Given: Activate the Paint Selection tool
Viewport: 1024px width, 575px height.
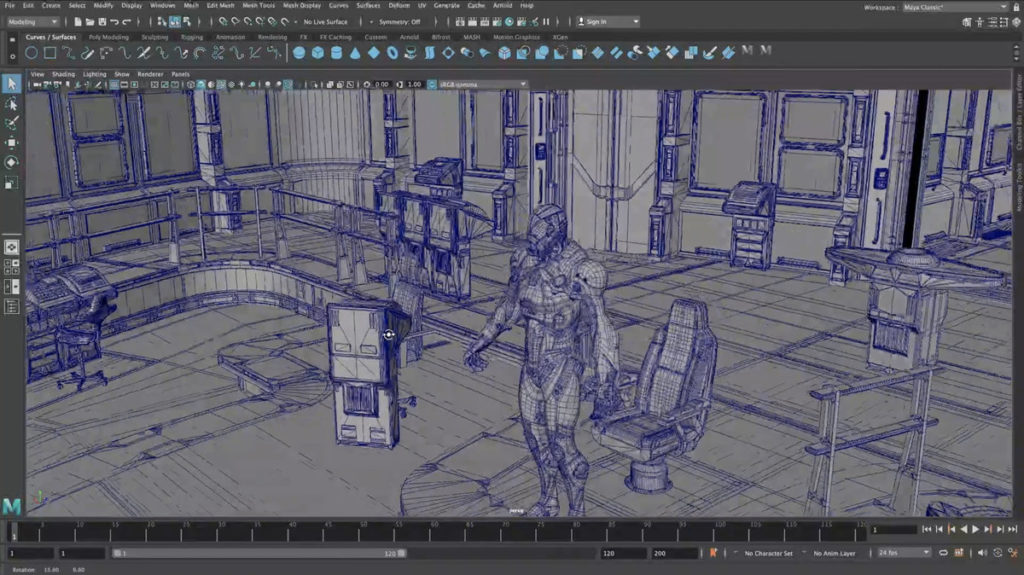Looking at the screenshot, I should (x=11, y=123).
